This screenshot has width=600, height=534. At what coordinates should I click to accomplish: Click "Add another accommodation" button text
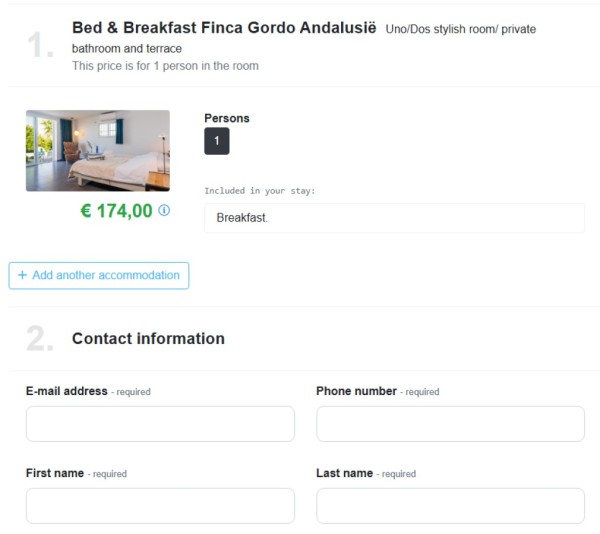click(106, 275)
